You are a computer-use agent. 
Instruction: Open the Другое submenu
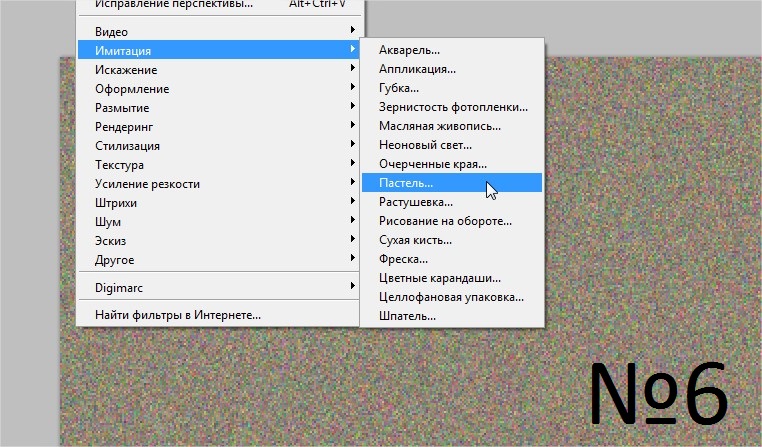pyautogui.click(x=218, y=259)
